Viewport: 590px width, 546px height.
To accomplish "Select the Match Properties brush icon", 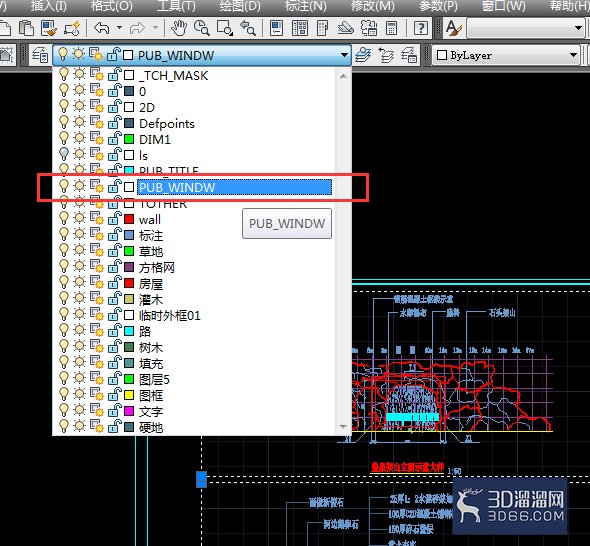I will pyautogui.click(x=49, y=28).
